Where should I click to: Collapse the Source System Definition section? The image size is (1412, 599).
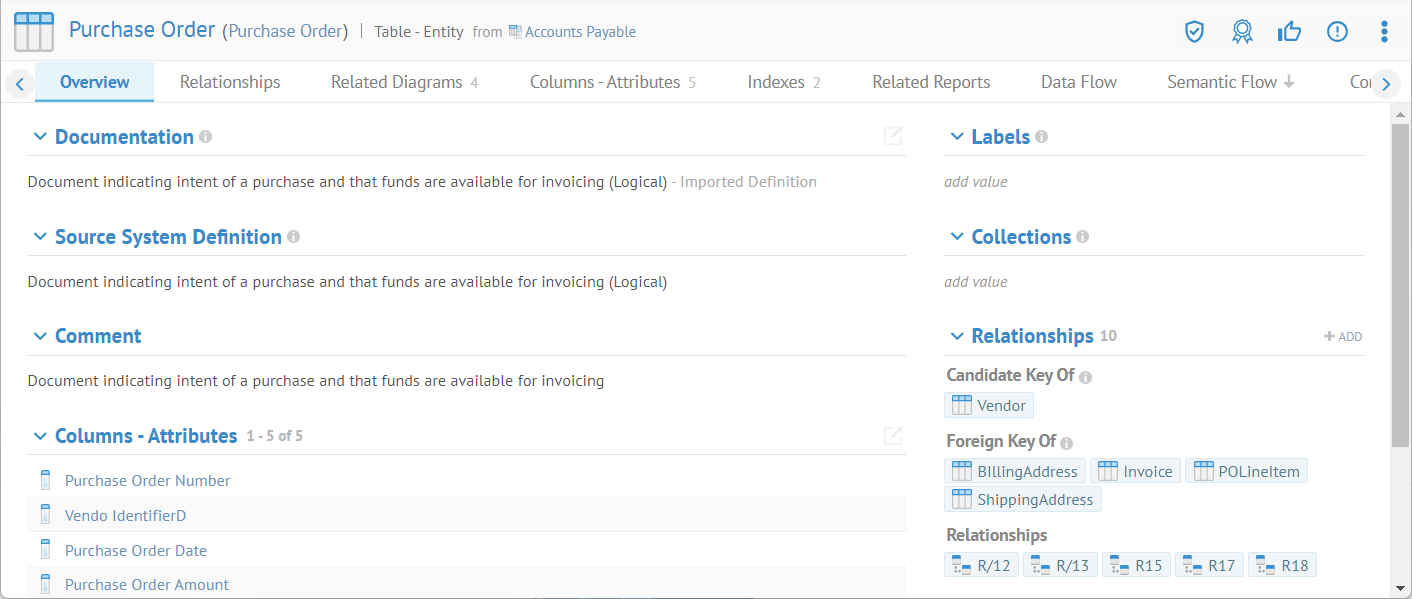(40, 237)
